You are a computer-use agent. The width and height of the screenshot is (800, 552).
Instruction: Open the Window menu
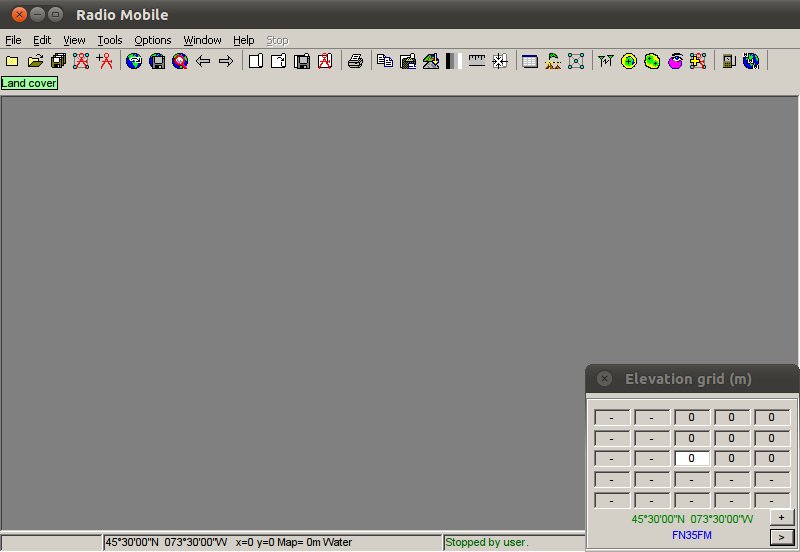(x=202, y=40)
